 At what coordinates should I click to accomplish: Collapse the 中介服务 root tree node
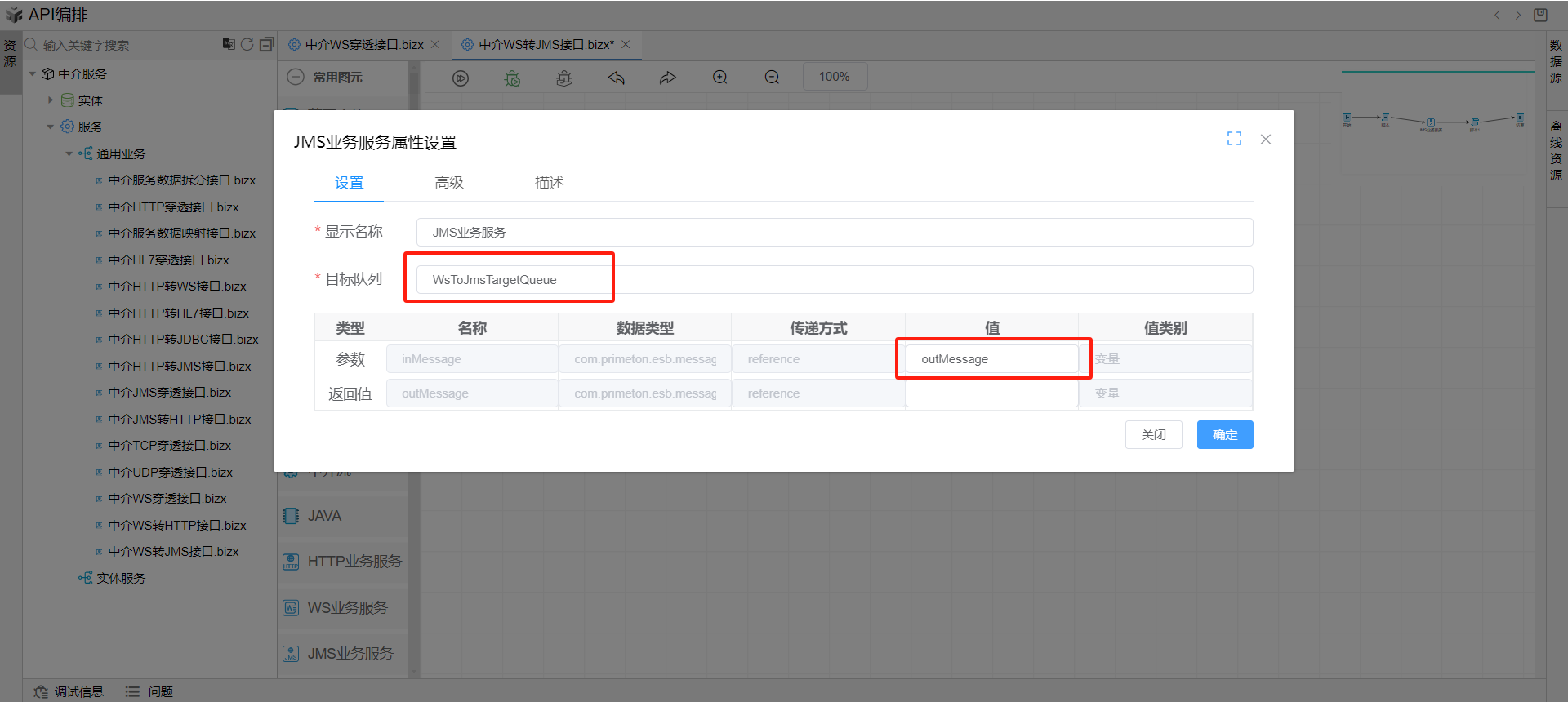[33, 74]
